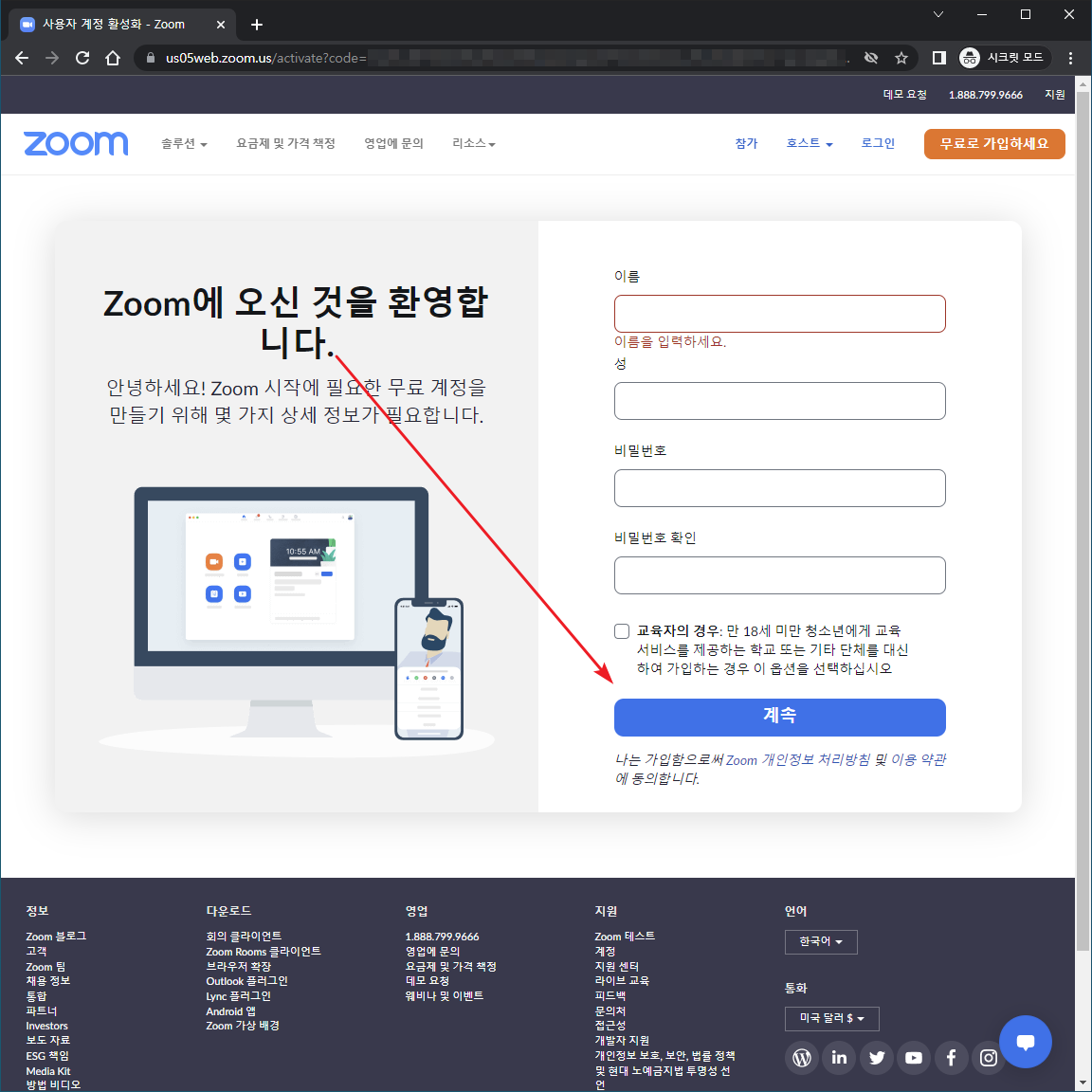Click 데모 요청 in the top bar
Image resolution: width=1092 pixels, height=1092 pixels.
(904, 95)
